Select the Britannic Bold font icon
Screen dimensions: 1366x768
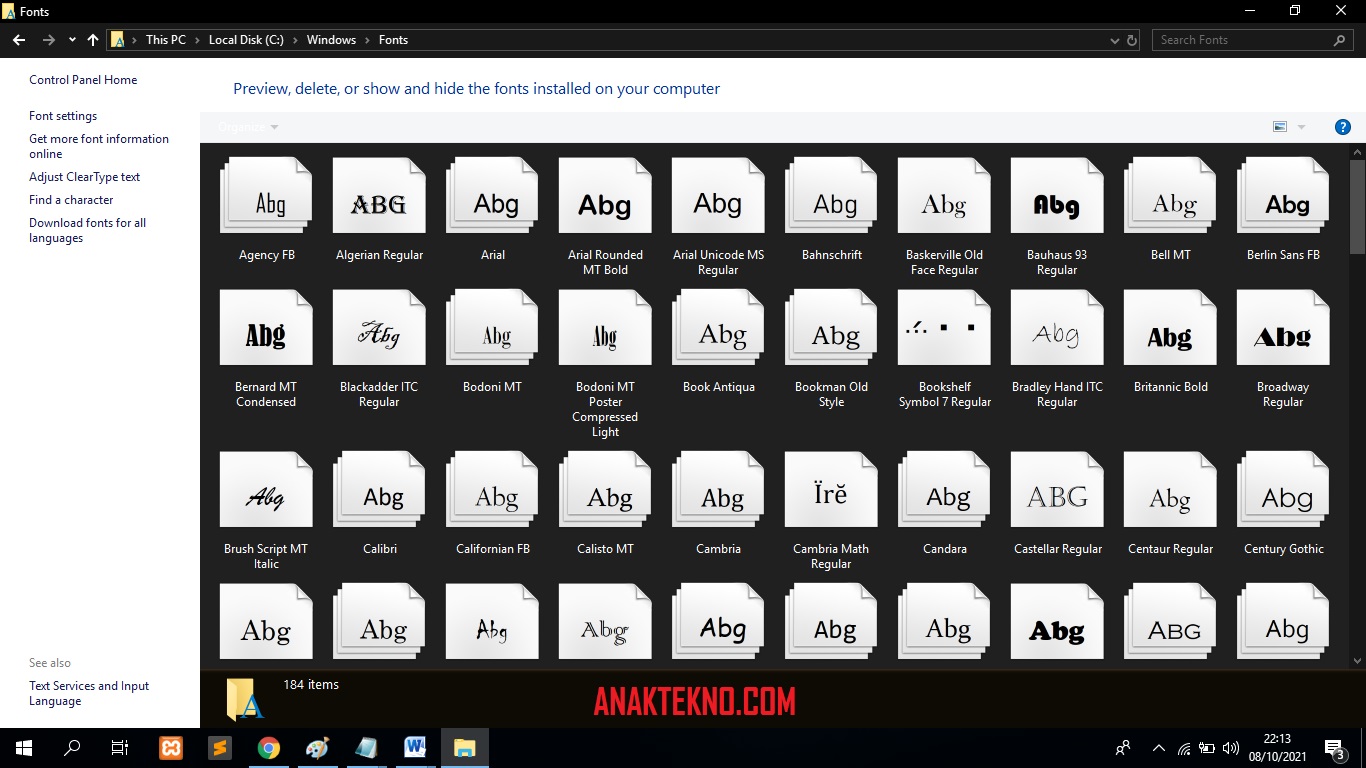click(x=1170, y=328)
